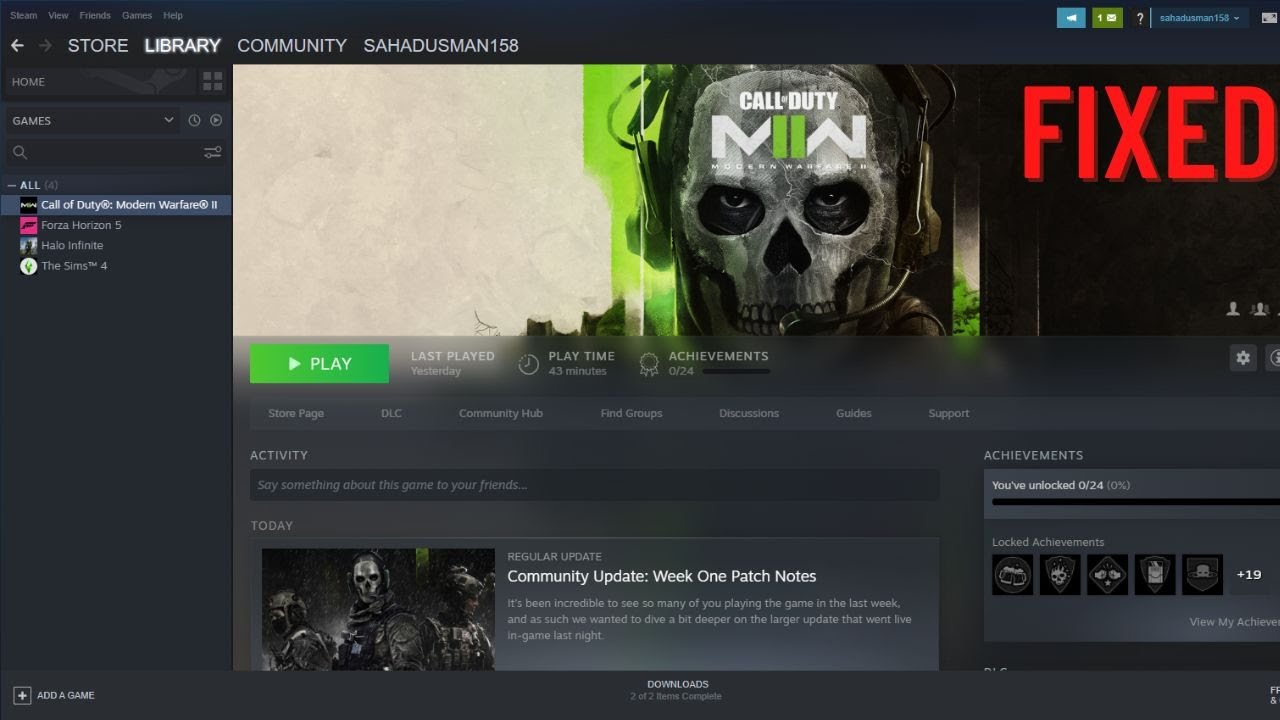
Task: Open the Games menu
Action: tap(137, 16)
